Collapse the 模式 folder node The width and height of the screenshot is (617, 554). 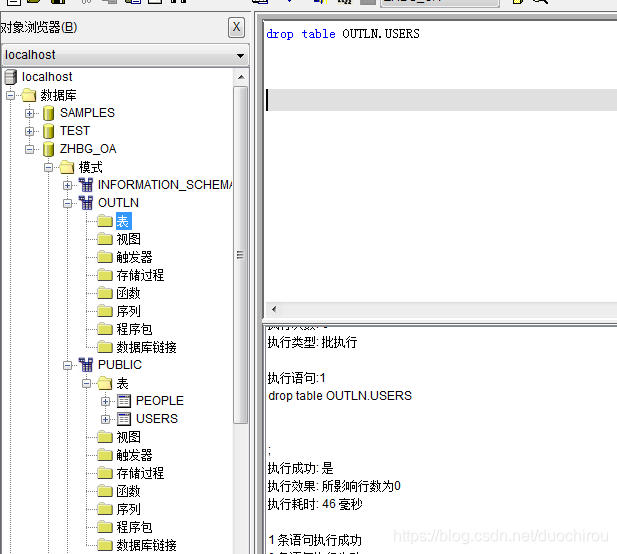(x=48, y=167)
